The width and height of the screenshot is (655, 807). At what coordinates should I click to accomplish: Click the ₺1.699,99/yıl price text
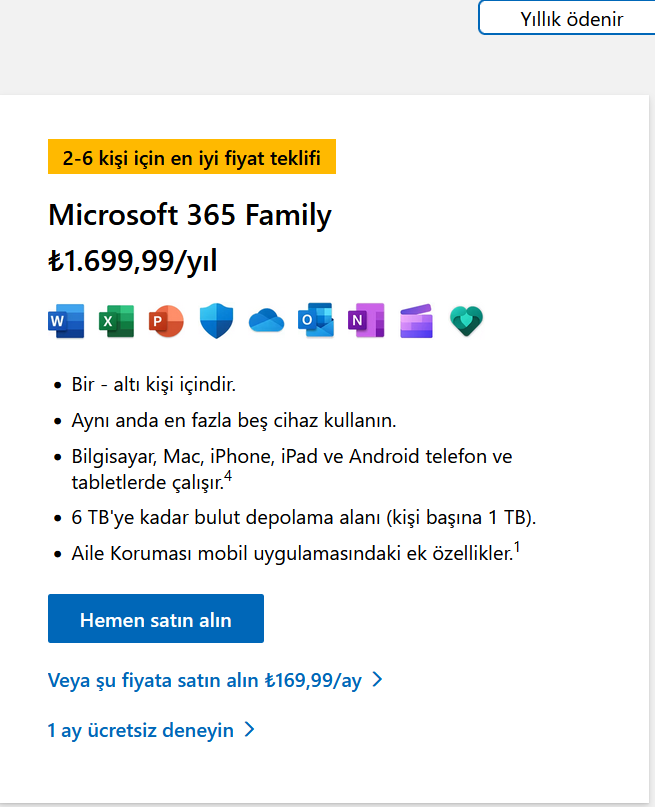coord(132,262)
